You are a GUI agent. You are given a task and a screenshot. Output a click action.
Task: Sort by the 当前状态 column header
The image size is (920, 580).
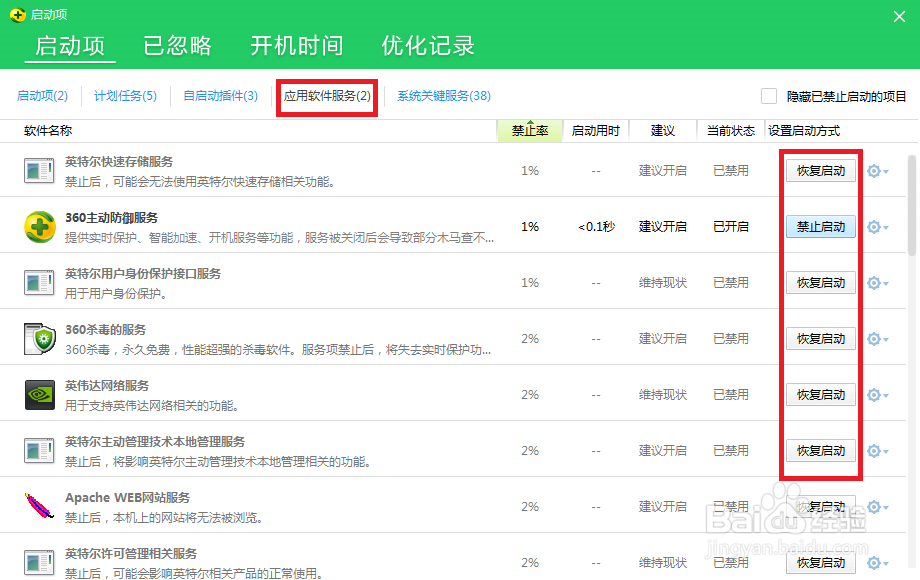[x=730, y=131]
